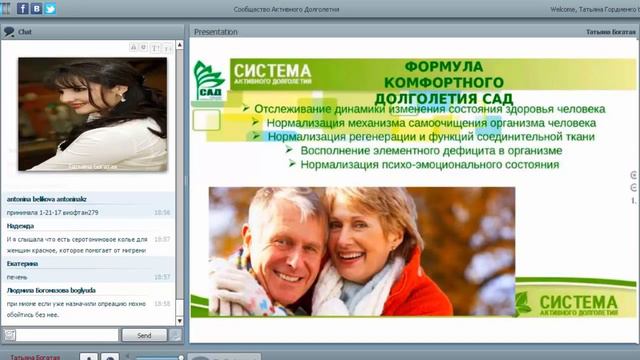Image resolution: width=640 pixels, height=360 pixels.
Task: Click the small icon right of Send
Action: pos(175,335)
